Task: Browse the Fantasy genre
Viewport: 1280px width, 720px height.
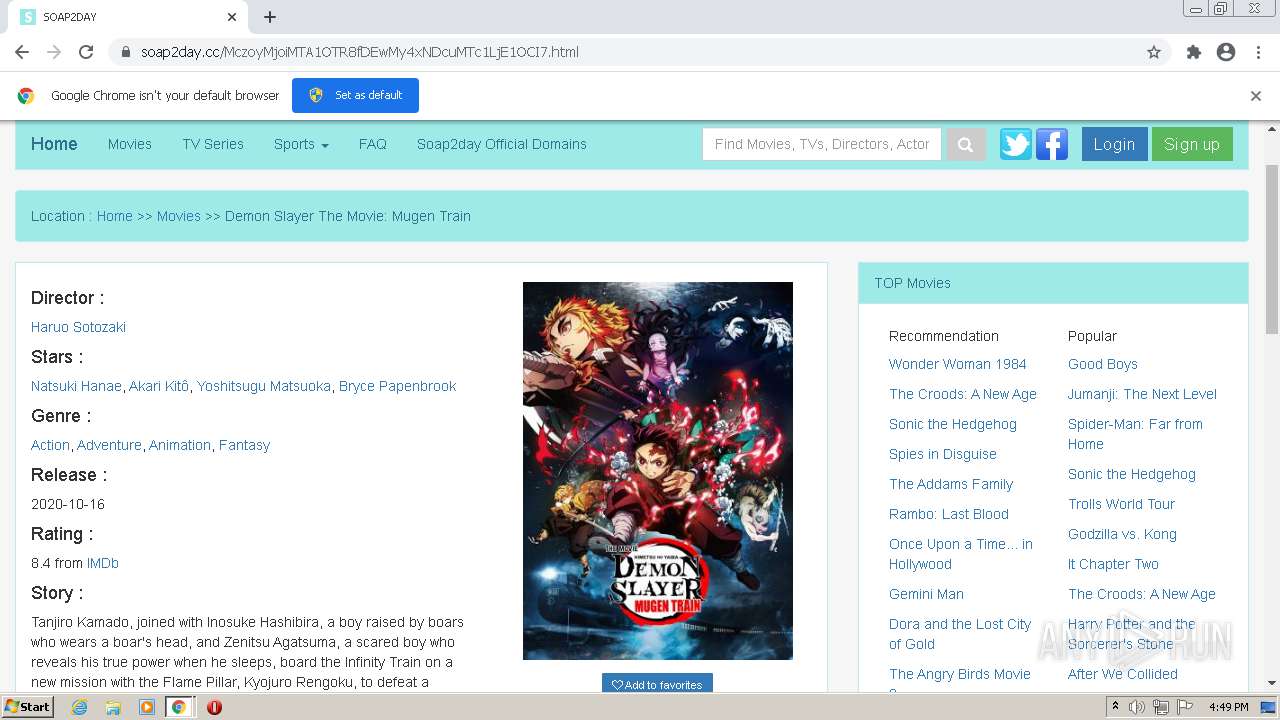Action: point(244,445)
